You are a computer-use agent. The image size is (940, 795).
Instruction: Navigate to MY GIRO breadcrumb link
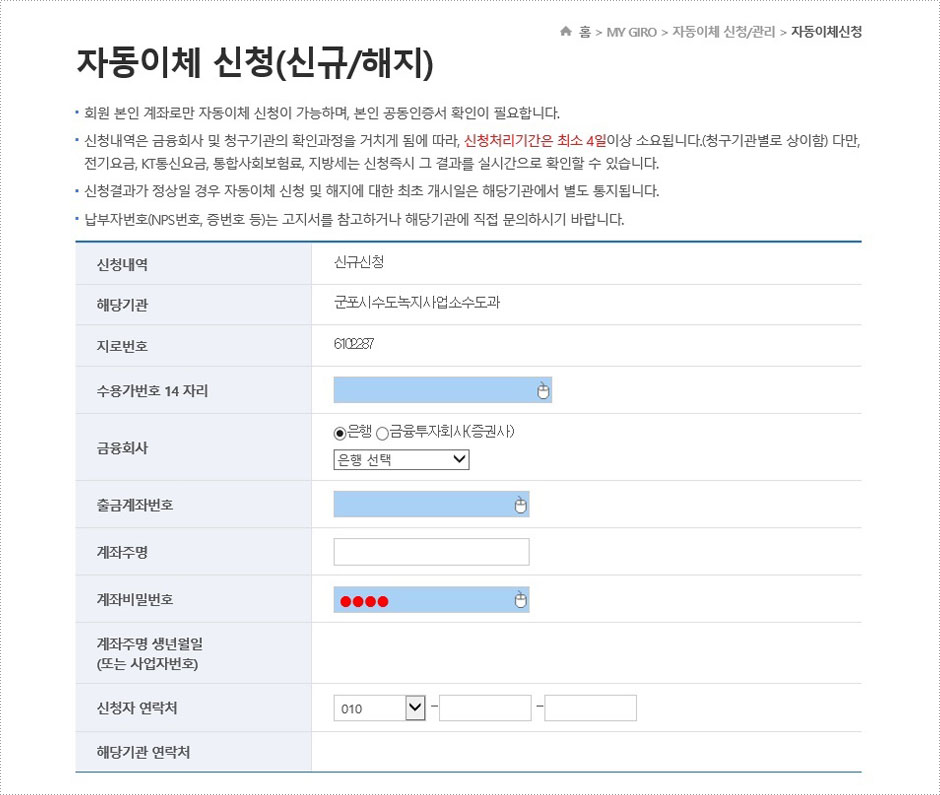coord(630,32)
